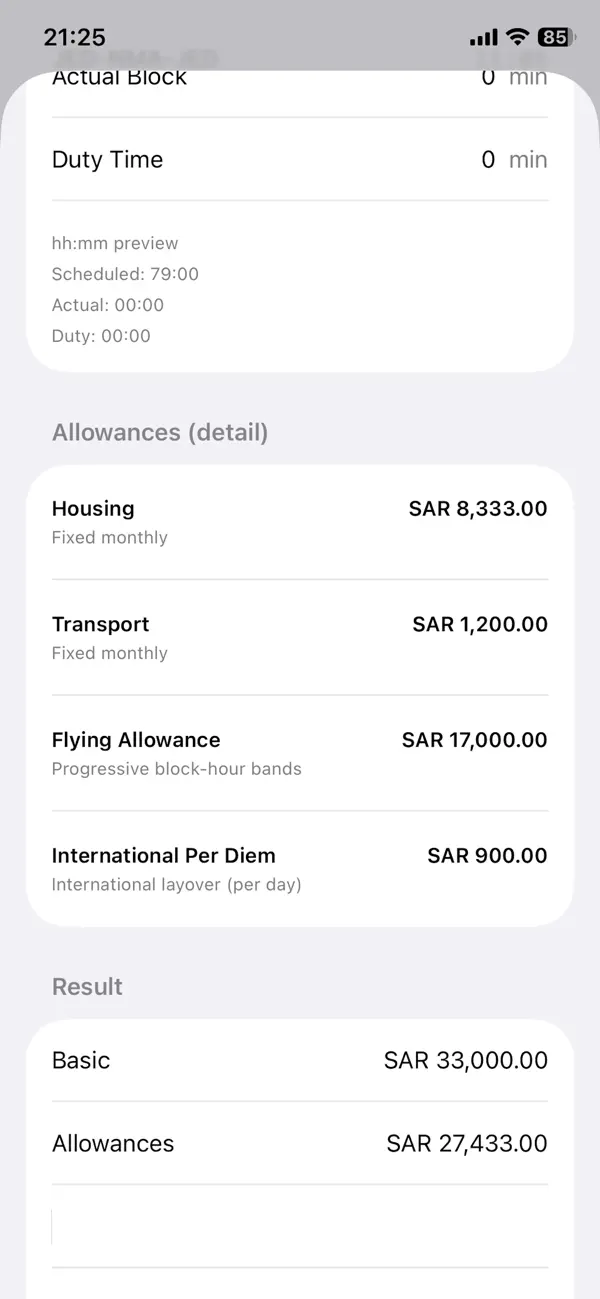Tap the Scheduled: 79:00 preview line
The height and width of the screenshot is (1299, 600).
click(x=124, y=274)
